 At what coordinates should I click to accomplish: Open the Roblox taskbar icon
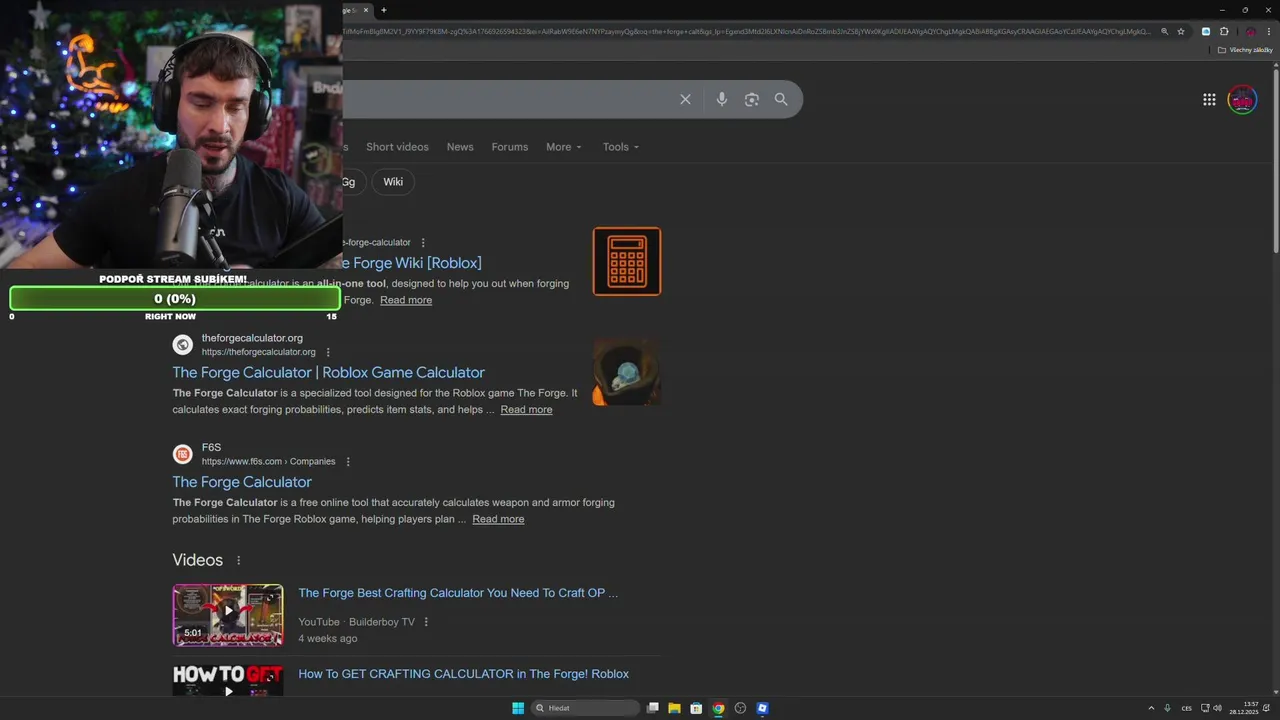click(762, 708)
